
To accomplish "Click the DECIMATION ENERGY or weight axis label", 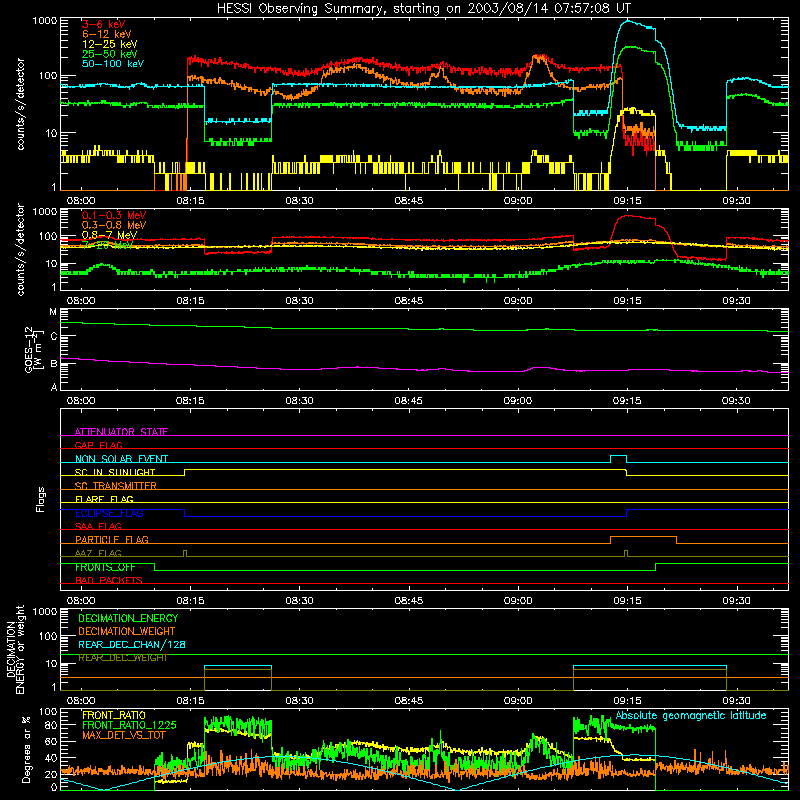I will click(15, 649).
